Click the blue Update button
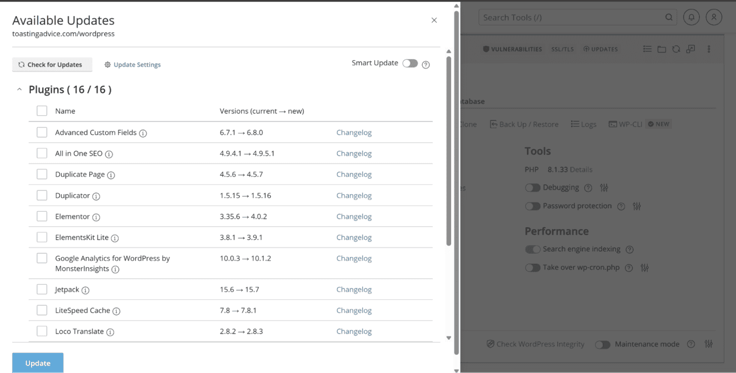Image resolution: width=736 pixels, height=373 pixels. (38, 363)
